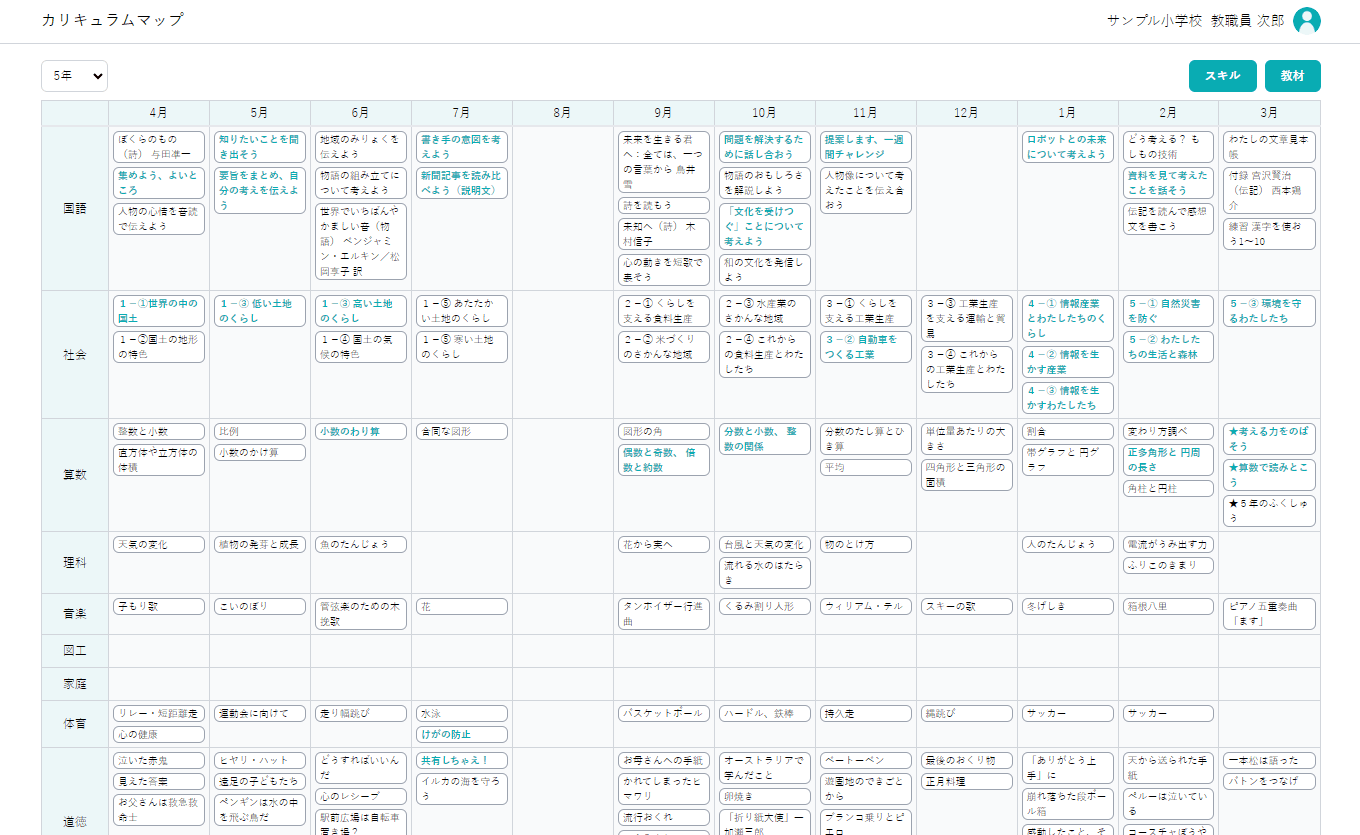The width and height of the screenshot is (1360, 835).
Task: Select the 3-② 自動車をつくる工業 unit
Action: (865, 347)
